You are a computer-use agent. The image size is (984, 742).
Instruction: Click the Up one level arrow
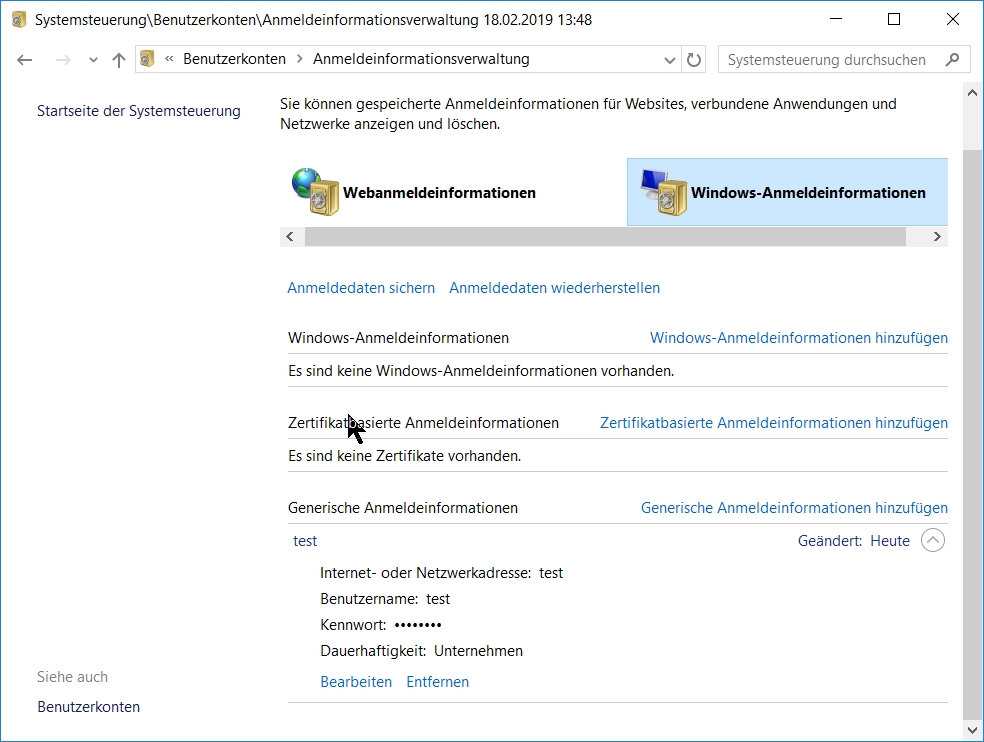pyautogui.click(x=119, y=60)
